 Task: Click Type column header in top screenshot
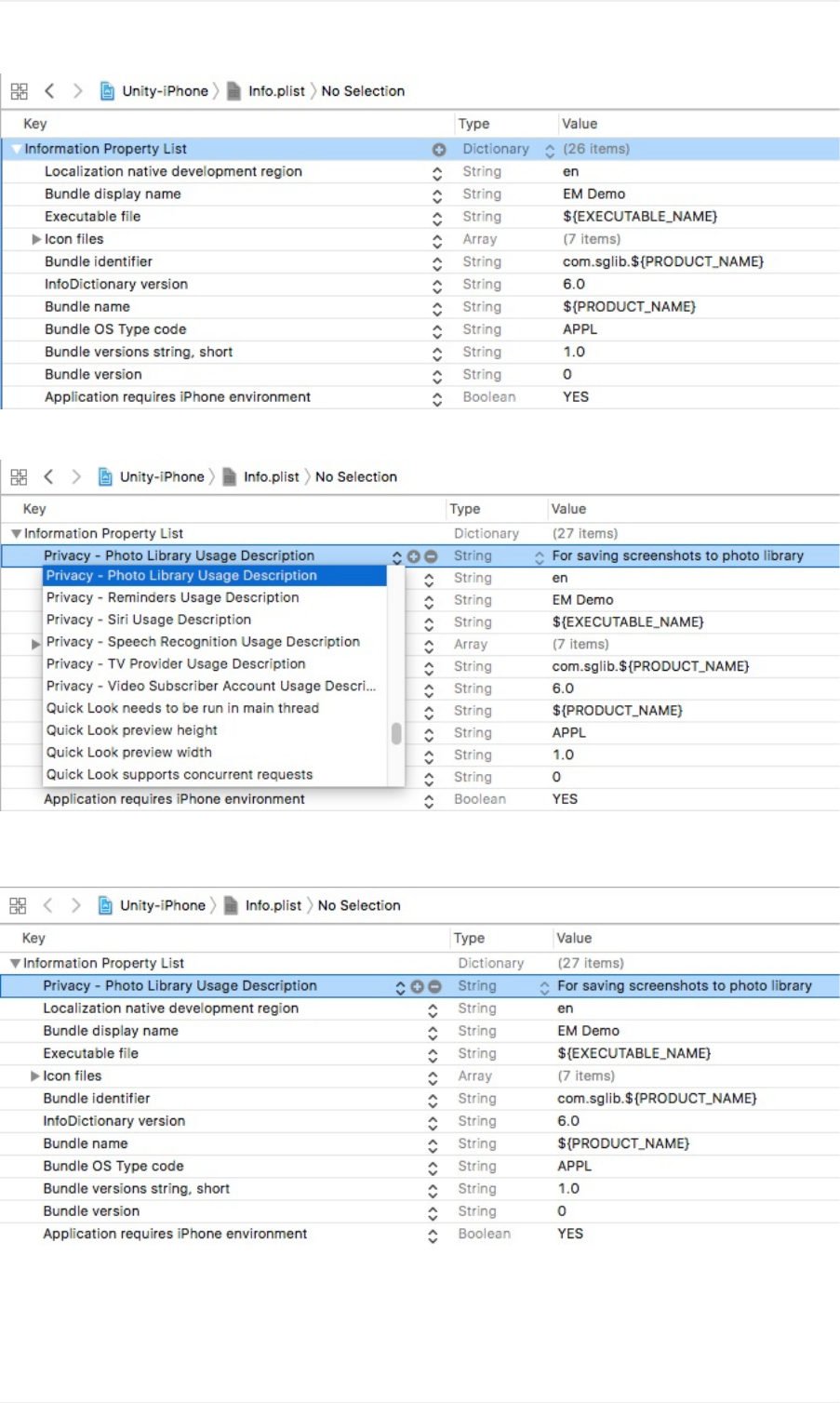[x=474, y=124]
